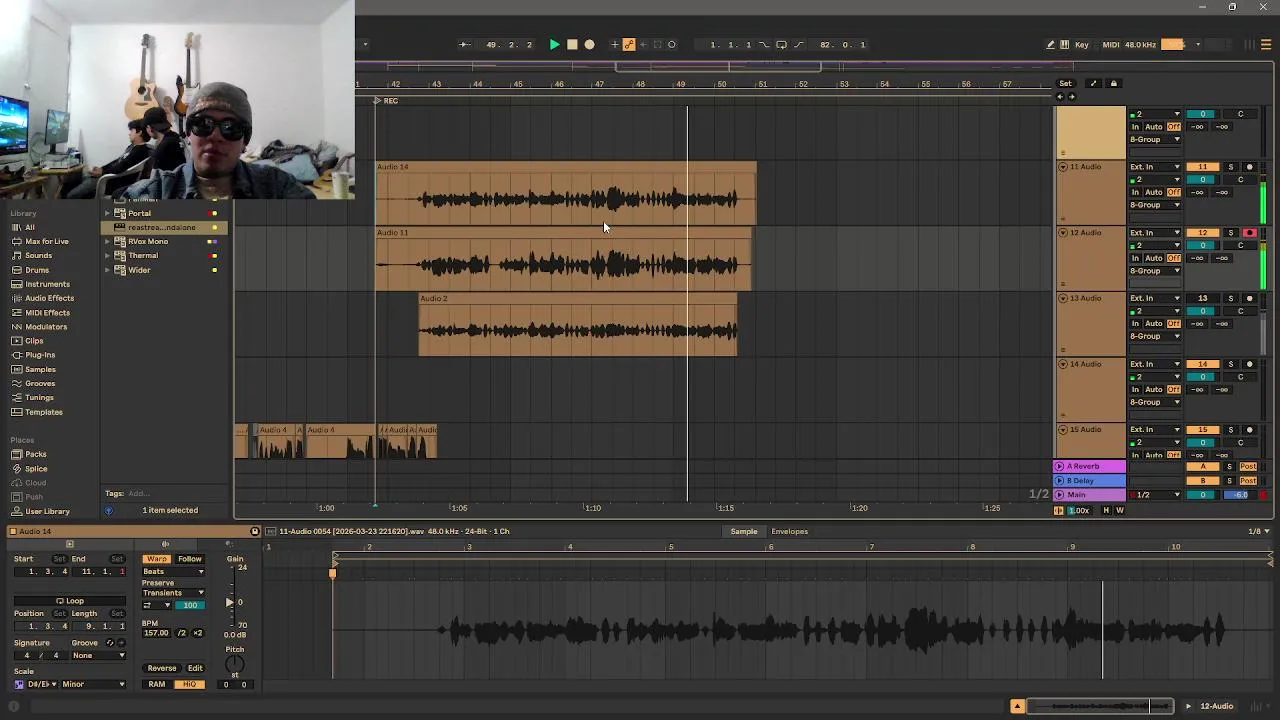
Task: Click the Reverse button
Action: (x=162, y=668)
